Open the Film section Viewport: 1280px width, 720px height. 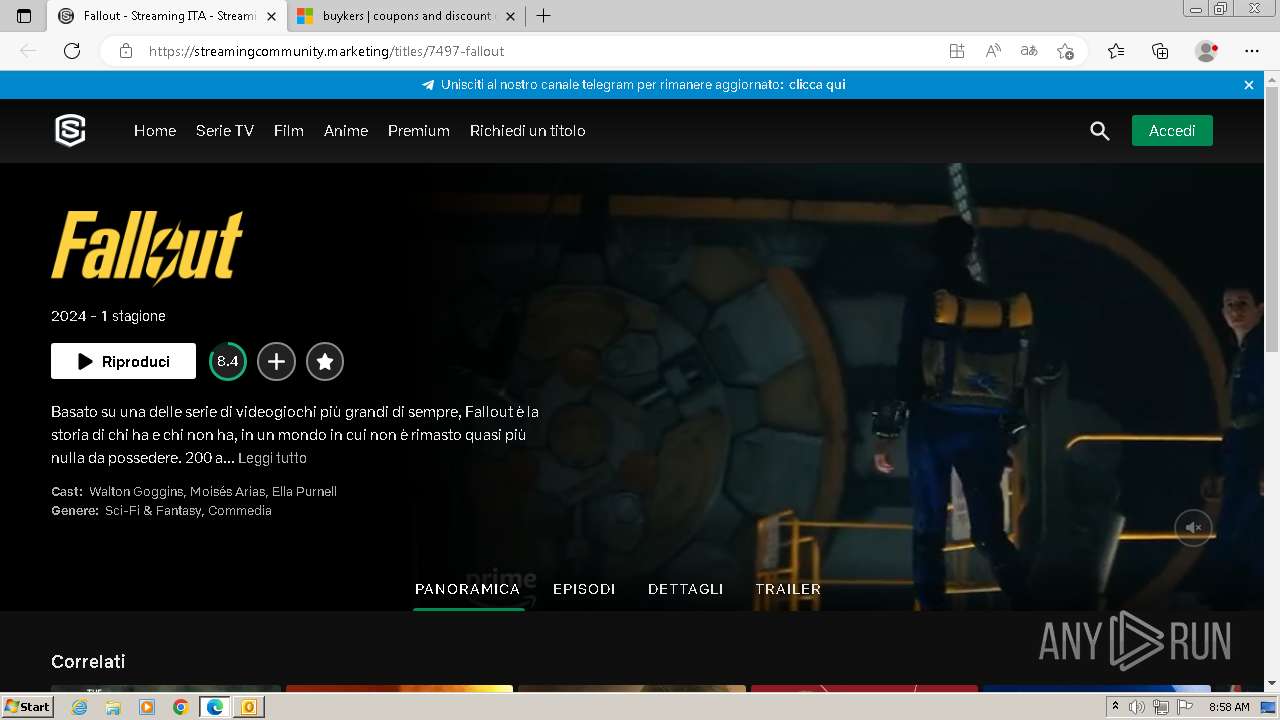(x=289, y=131)
